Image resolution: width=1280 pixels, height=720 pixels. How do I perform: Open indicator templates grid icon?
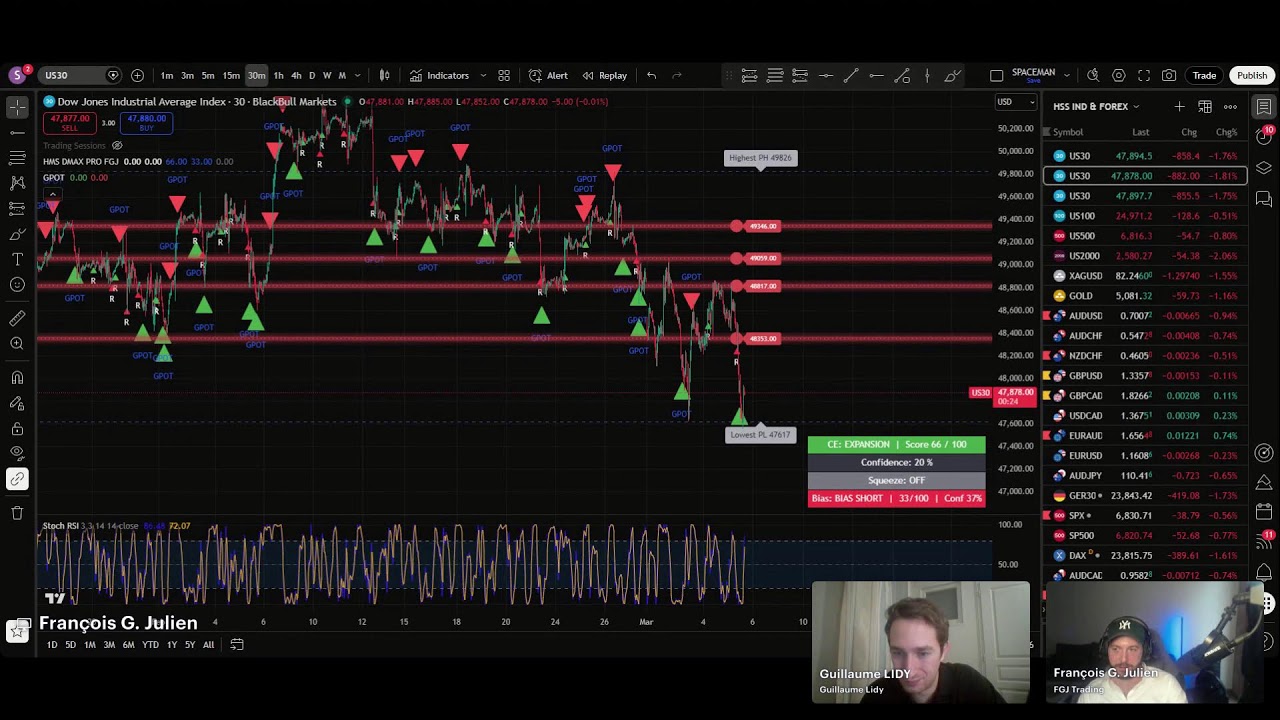point(504,75)
